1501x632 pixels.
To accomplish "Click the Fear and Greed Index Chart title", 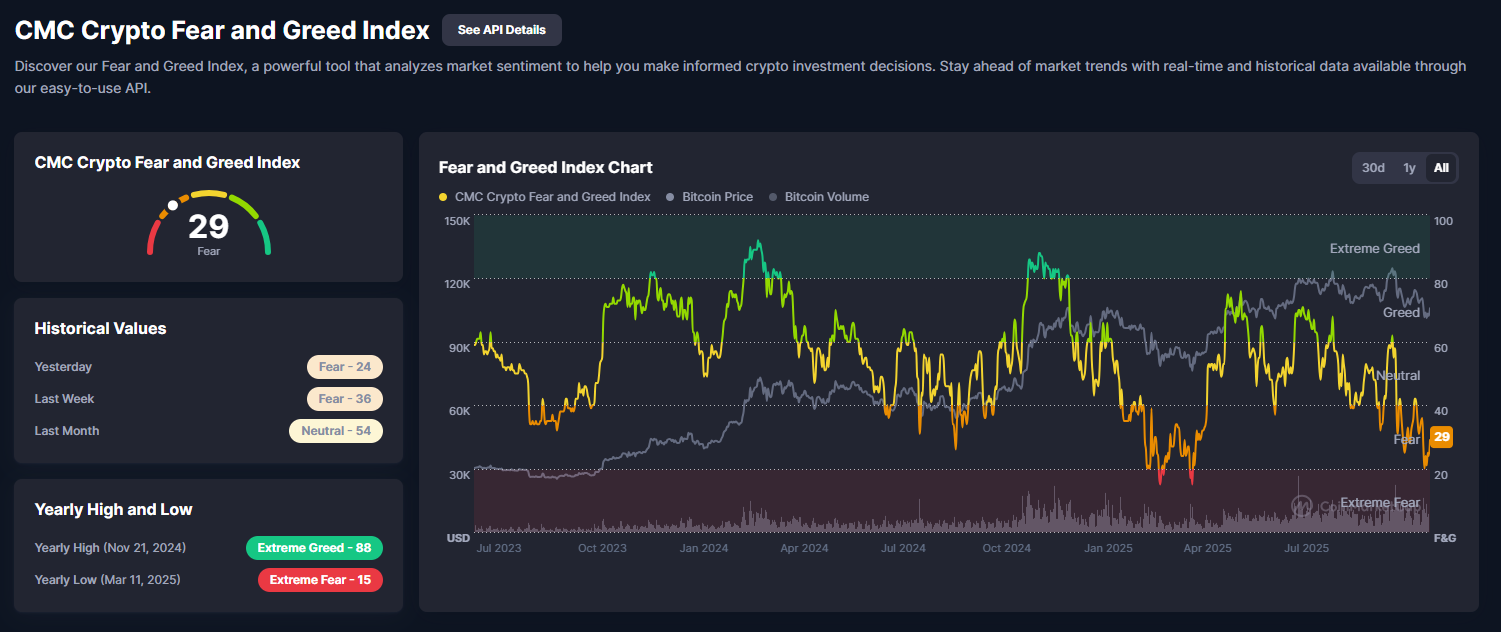I will coord(545,167).
